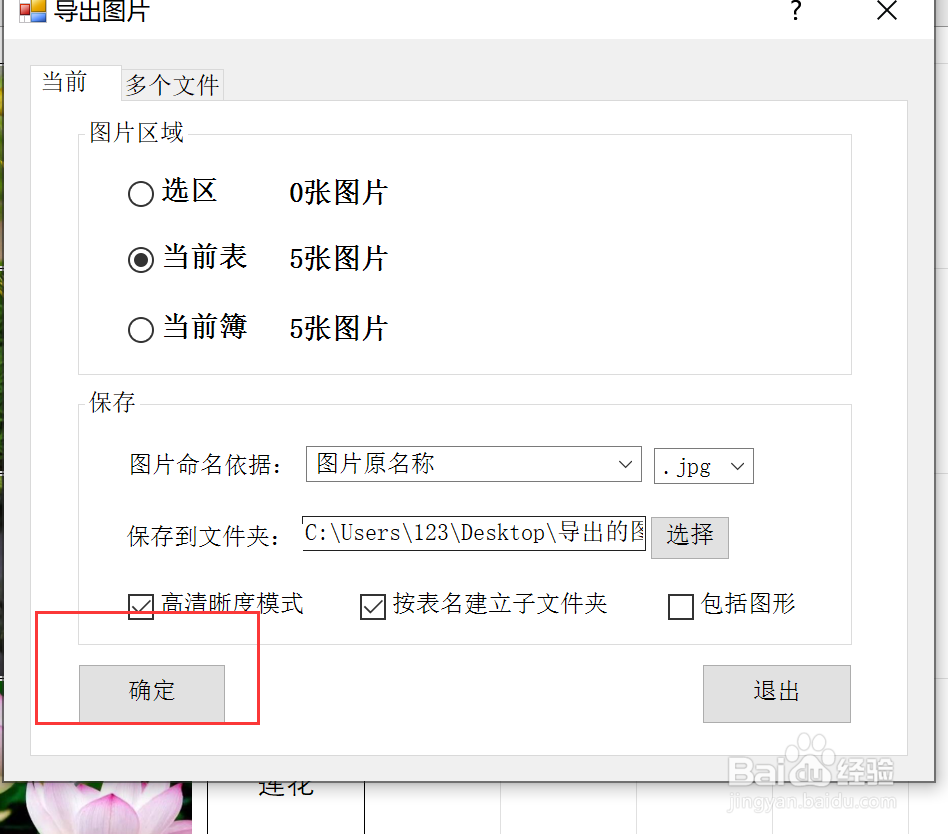Viewport: 948px width, 834px height.
Task: Select the 当前簿 radio button
Action: (x=141, y=330)
